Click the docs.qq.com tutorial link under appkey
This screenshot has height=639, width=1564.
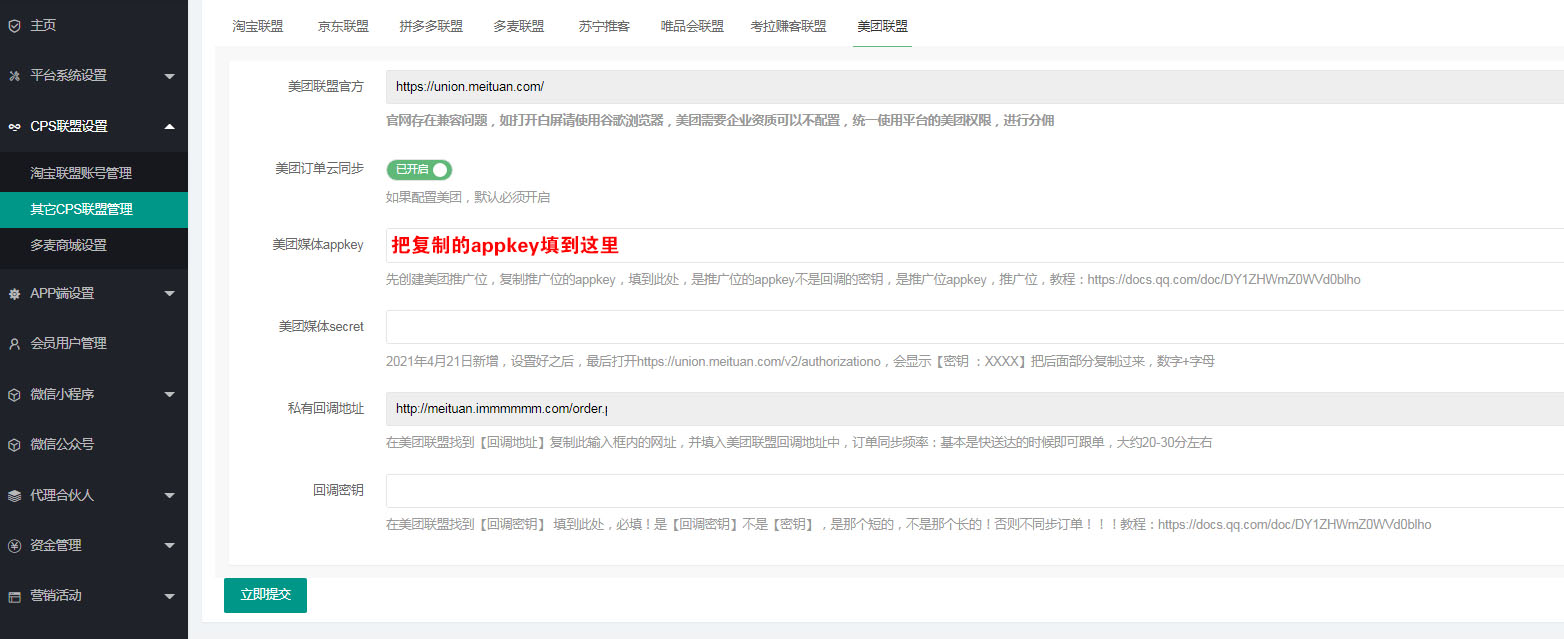pyautogui.click(x=1224, y=280)
